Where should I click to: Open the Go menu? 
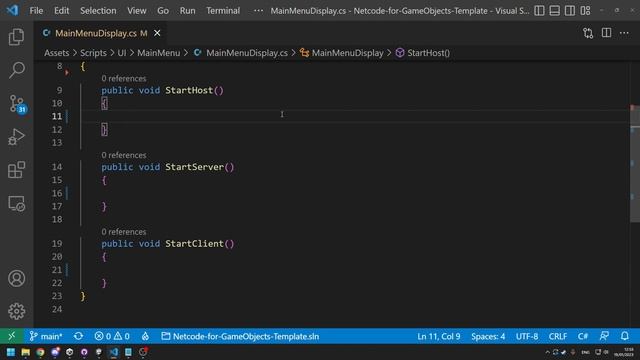pos(163,11)
